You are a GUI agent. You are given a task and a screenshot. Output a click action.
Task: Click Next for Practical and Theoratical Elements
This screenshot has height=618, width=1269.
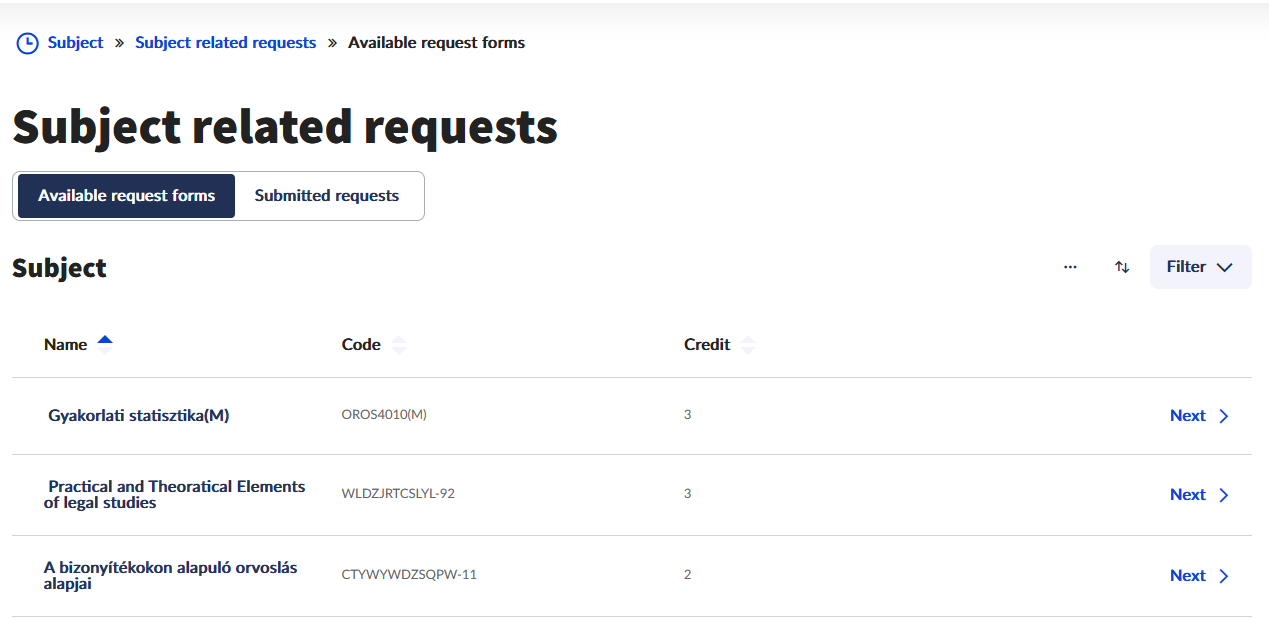click(x=1188, y=495)
